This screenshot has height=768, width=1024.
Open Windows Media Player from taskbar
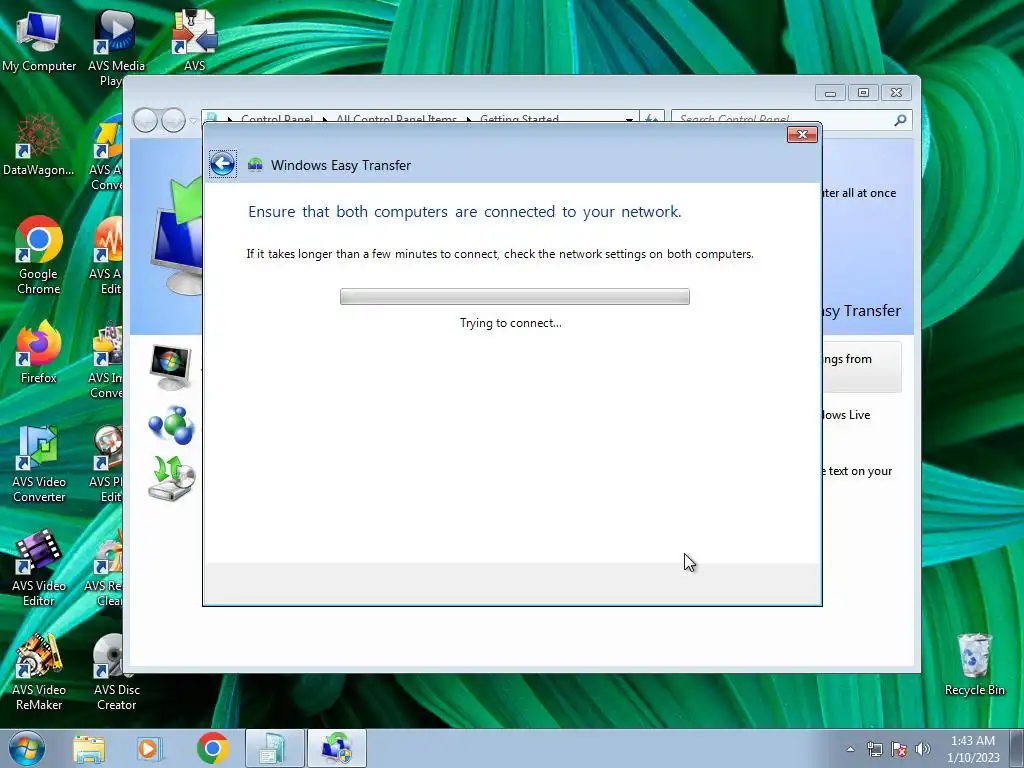click(x=150, y=749)
